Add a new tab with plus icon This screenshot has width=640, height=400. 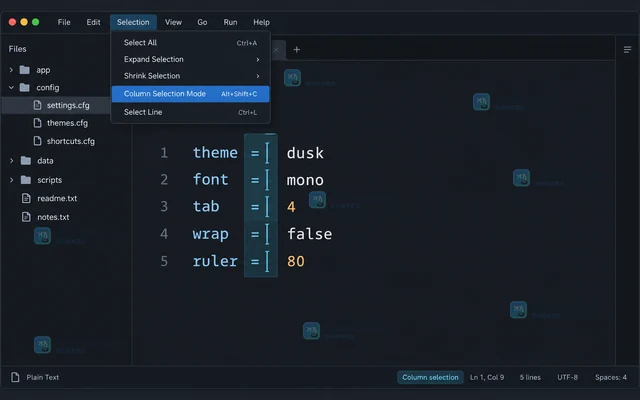pos(297,50)
